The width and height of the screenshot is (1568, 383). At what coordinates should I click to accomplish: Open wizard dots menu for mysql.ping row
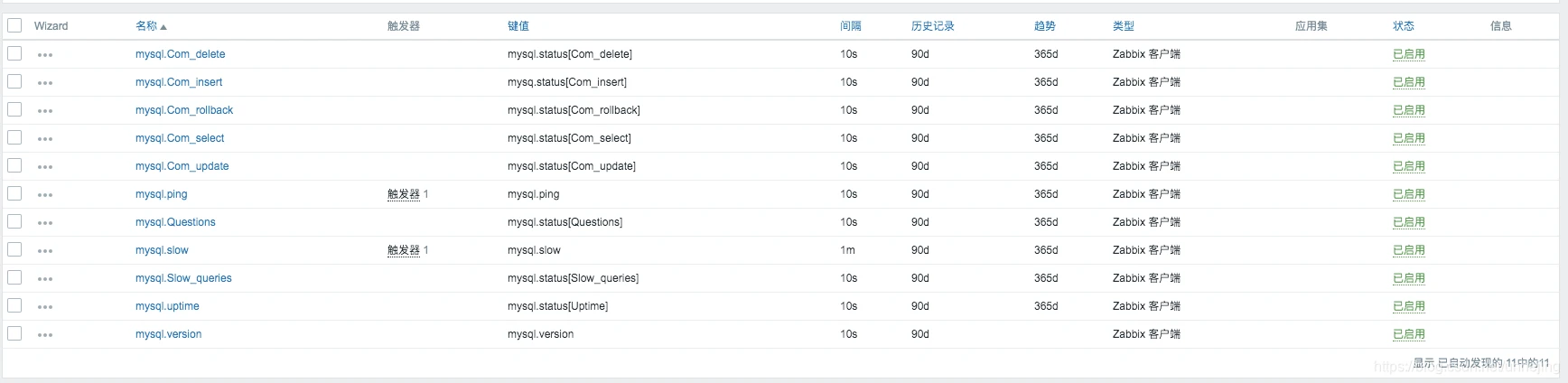tap(45, 195)
